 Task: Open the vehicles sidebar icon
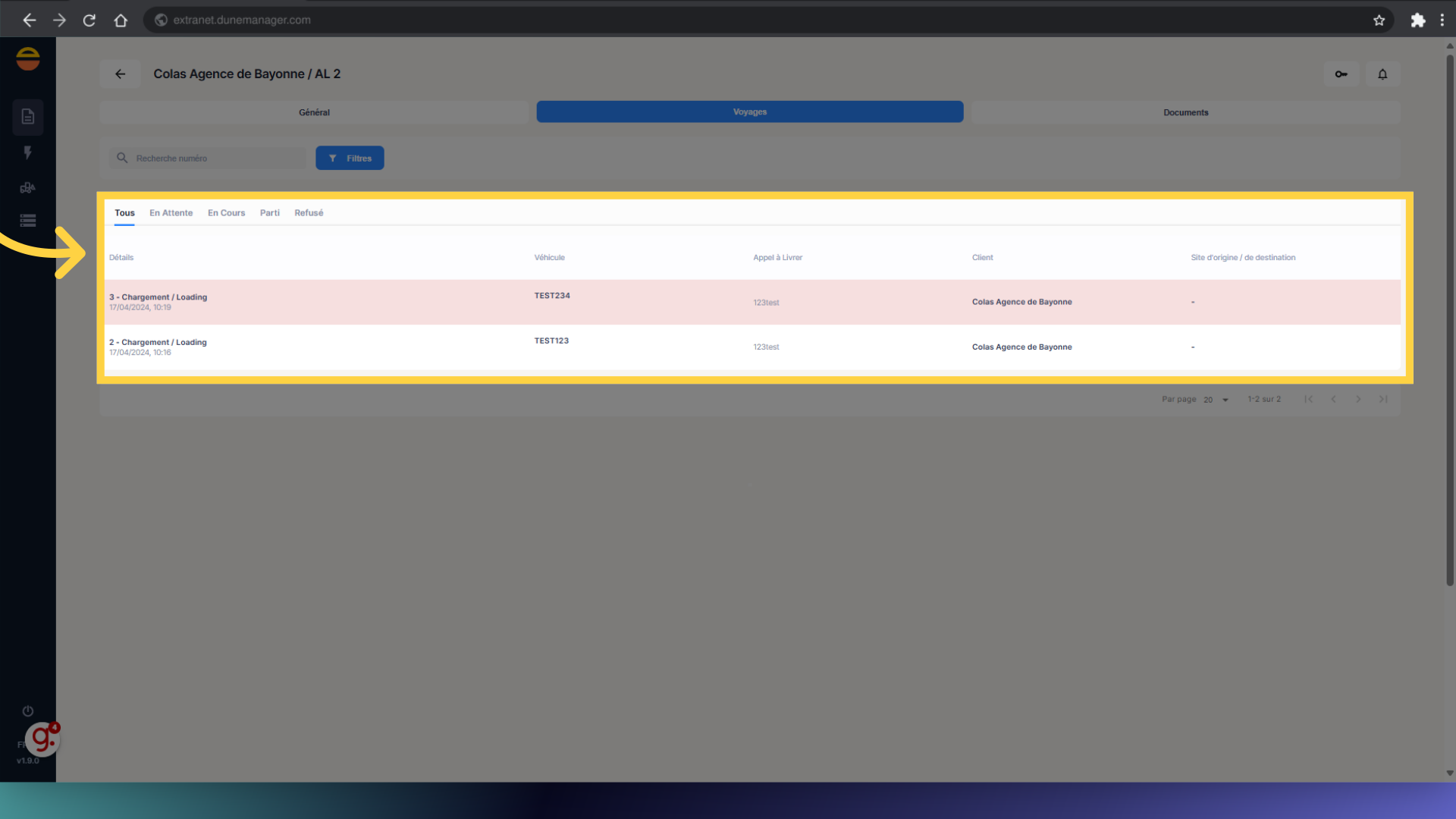(x=28, y=187)
